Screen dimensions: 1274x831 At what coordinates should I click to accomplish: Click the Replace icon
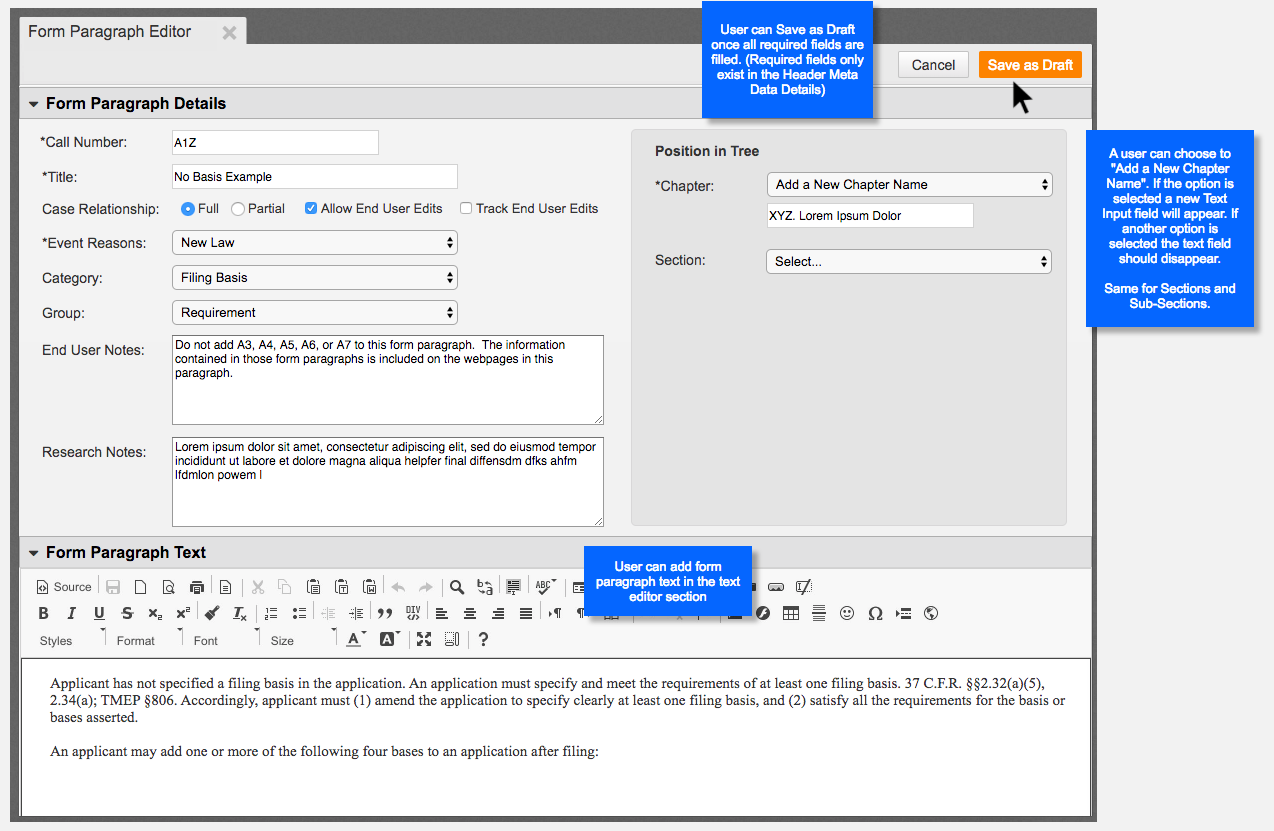point(485,587)
